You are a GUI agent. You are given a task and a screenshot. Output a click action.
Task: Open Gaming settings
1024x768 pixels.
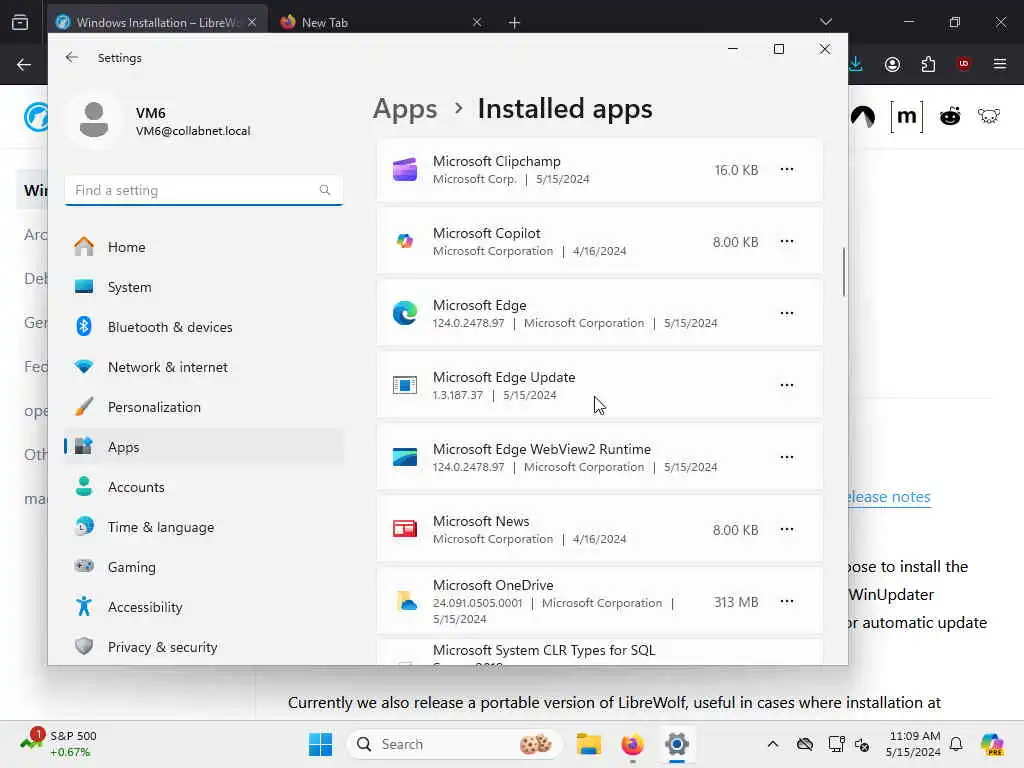pos(204,567)
